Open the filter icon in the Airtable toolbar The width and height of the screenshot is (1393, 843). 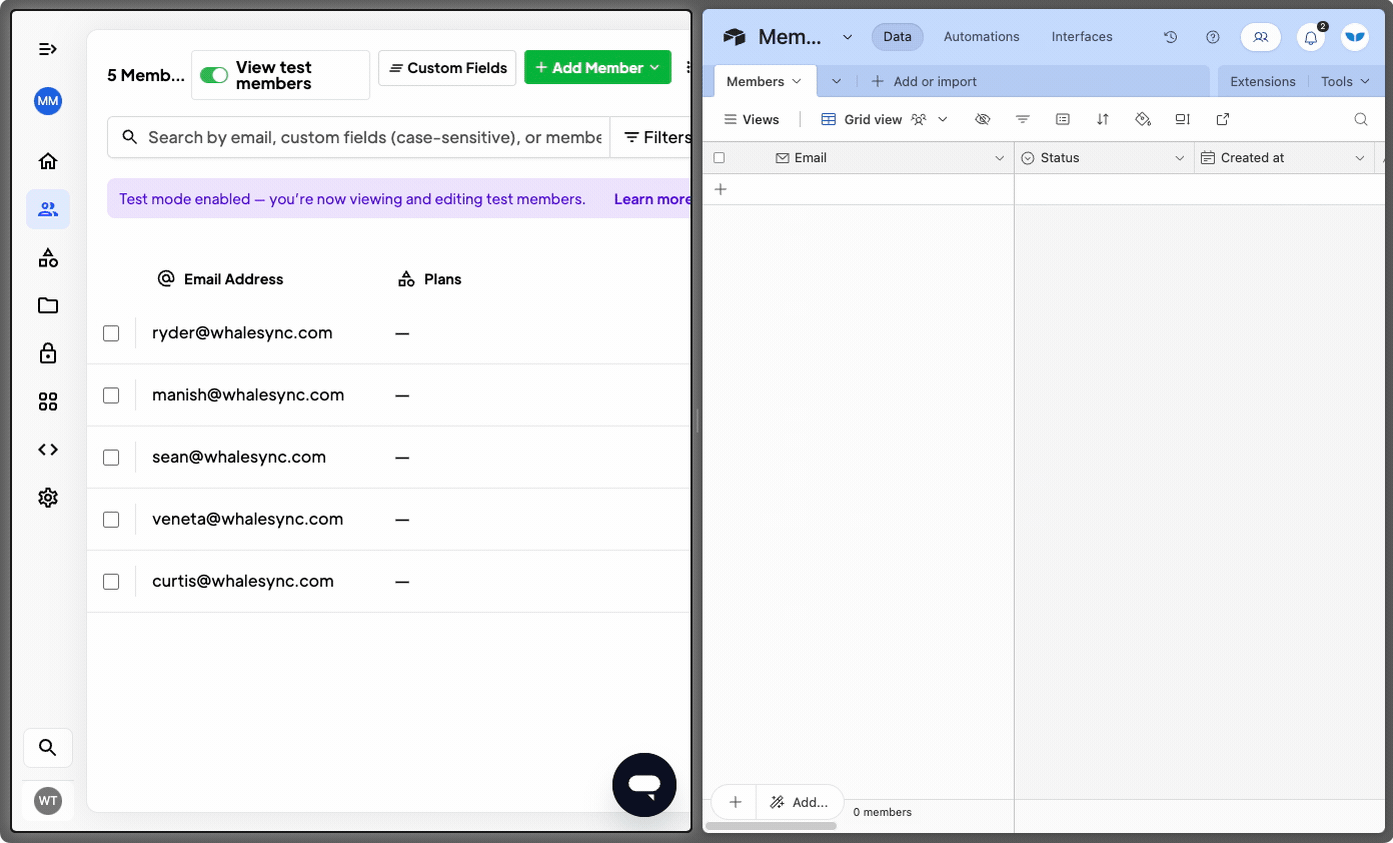1022,119
